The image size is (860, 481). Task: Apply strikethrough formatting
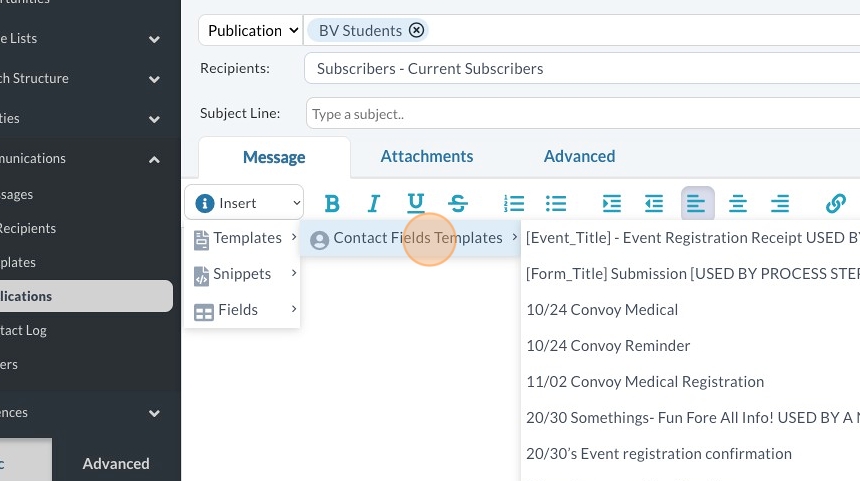click(458, 204)
